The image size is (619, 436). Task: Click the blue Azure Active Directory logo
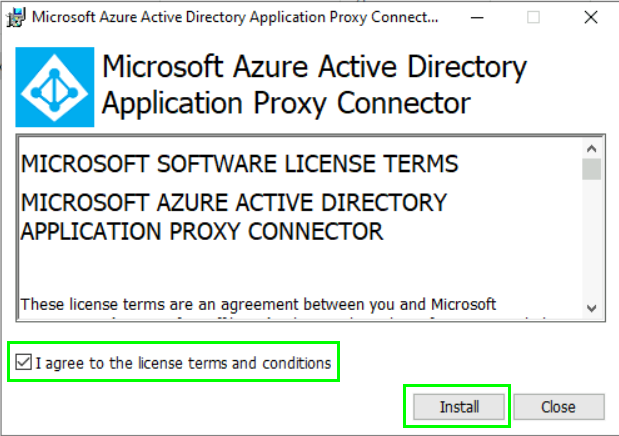(x=55, y=88)
